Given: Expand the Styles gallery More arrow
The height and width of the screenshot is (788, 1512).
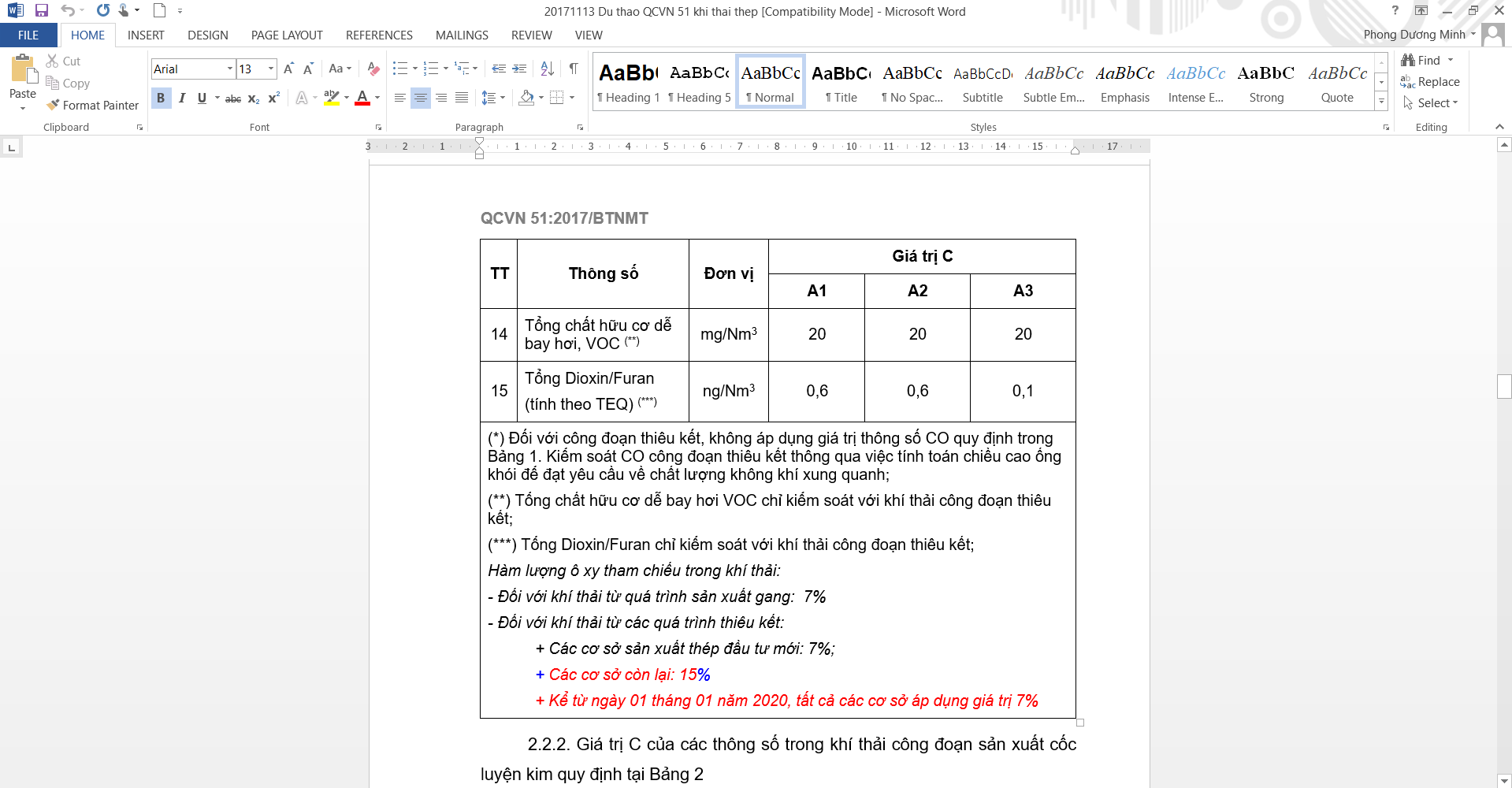Looking at the screenshot, I should coord(1381,102).
